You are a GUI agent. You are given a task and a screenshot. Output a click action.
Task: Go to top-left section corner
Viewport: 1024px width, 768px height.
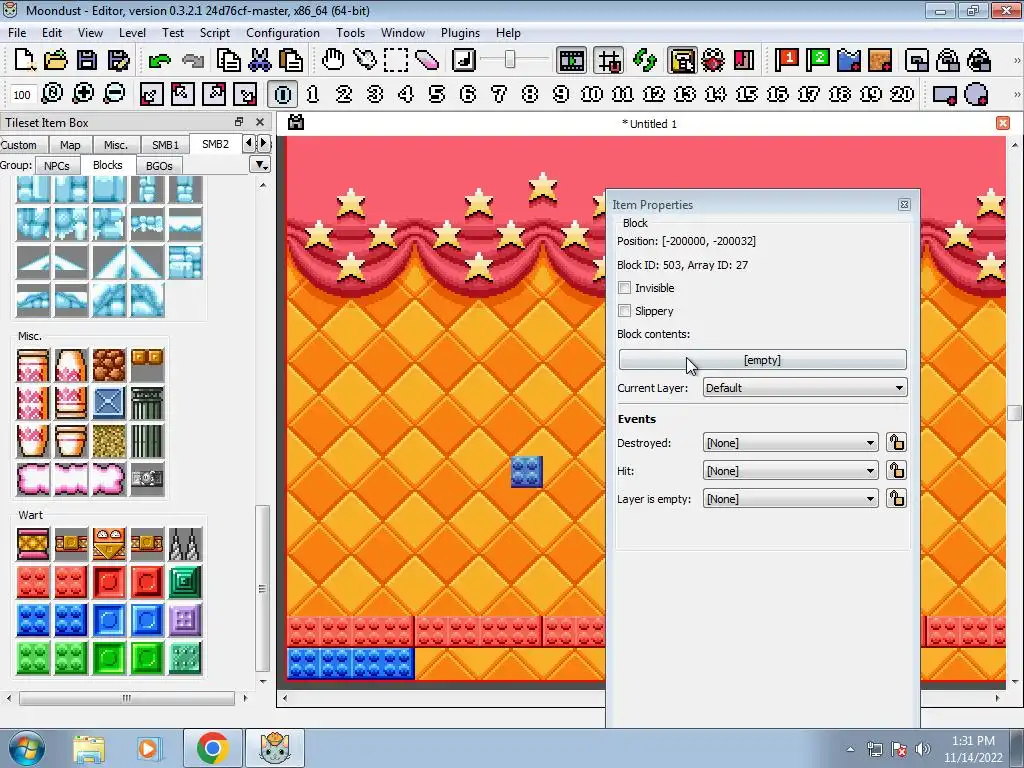(x=182, y=94)
